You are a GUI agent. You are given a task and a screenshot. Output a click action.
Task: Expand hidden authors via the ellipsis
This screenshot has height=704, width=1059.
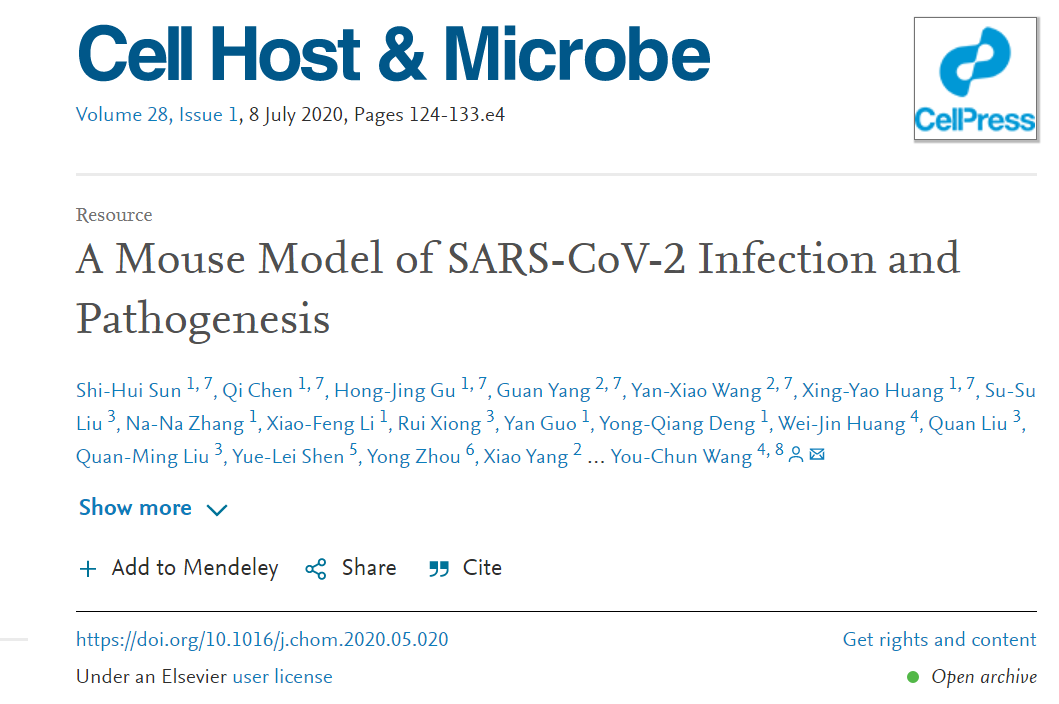click(x=596, y=458)
